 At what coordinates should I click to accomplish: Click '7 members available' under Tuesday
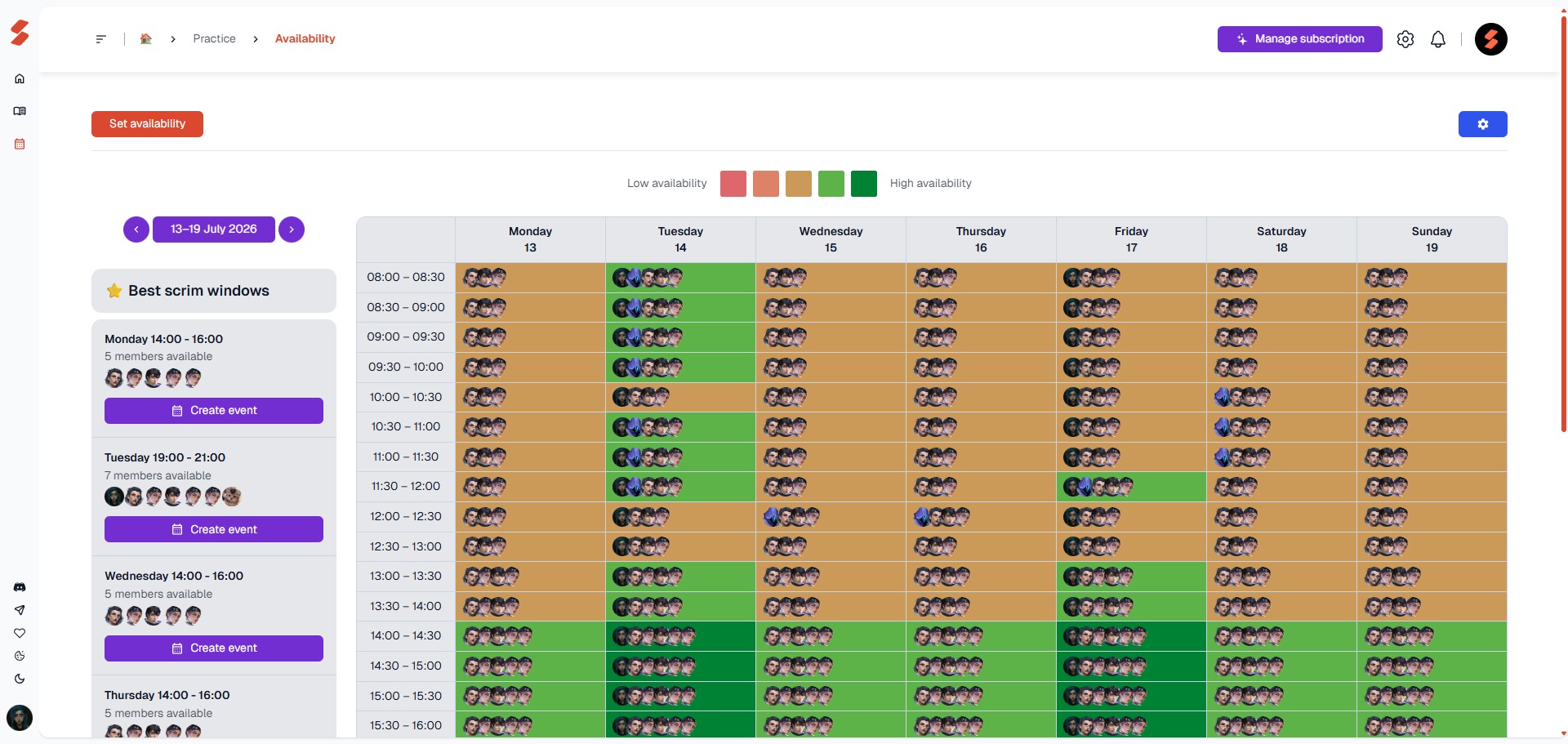click(x=158, y=475)
